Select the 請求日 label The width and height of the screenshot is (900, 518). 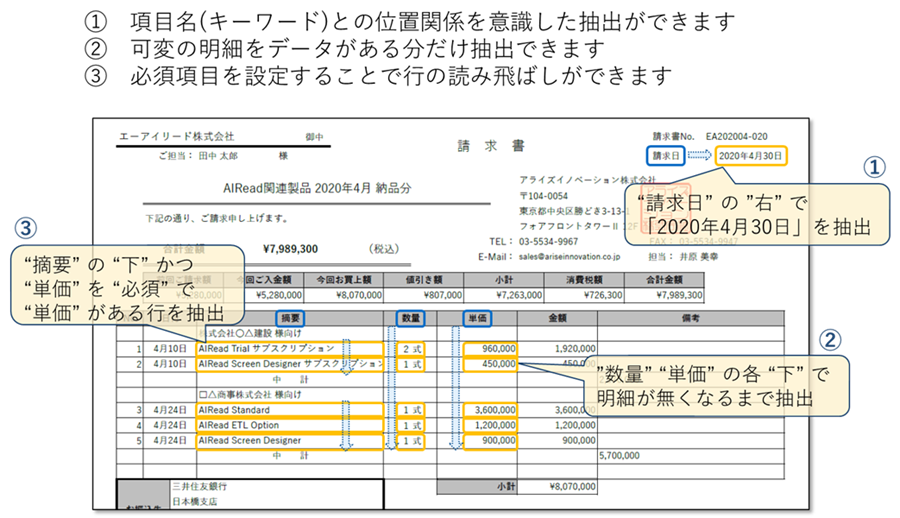(666, 156)
